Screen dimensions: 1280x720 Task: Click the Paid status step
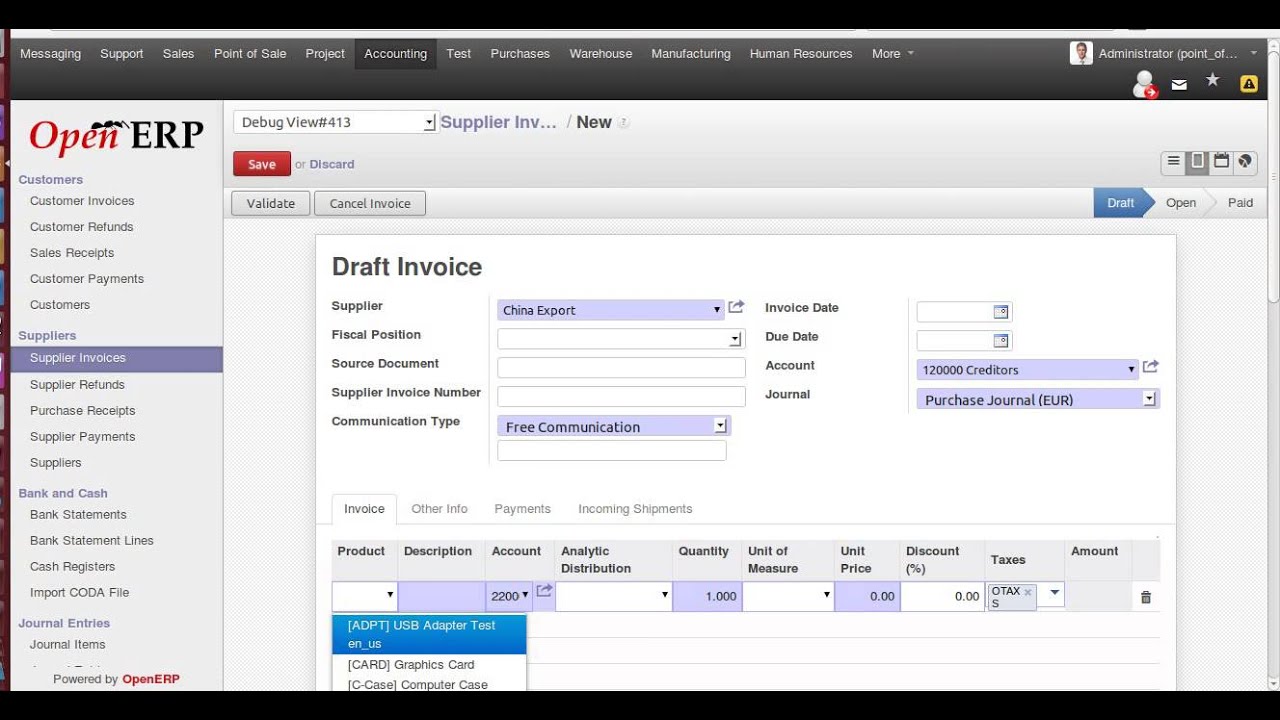coord(1240,203)
